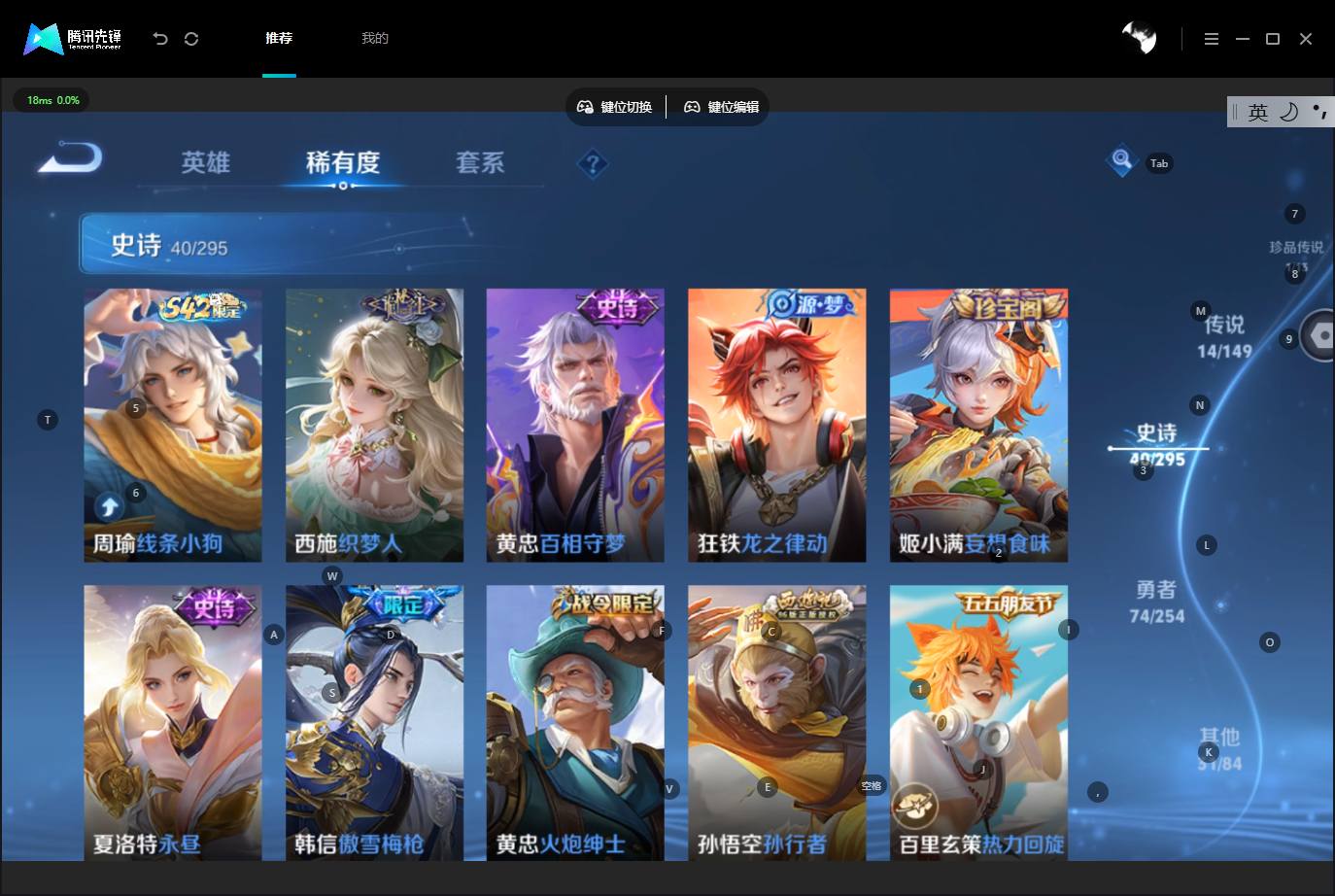Image resolution: width=1335 pixels, height=896 pixels.
Task: Select the 英雄 tab
Action: click(206, 162)
